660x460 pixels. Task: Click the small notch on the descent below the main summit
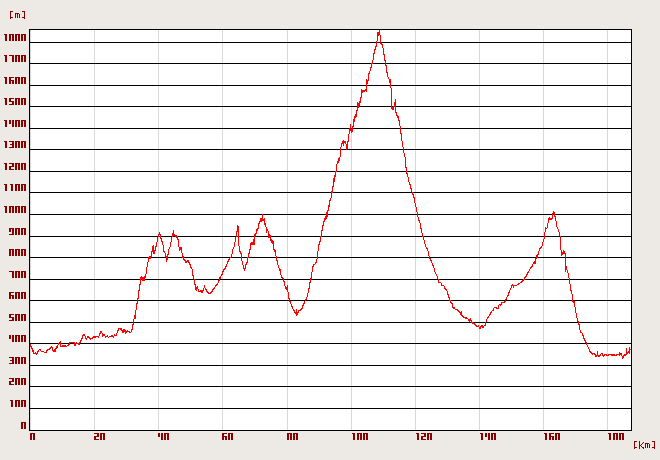(x=393, y=104)
